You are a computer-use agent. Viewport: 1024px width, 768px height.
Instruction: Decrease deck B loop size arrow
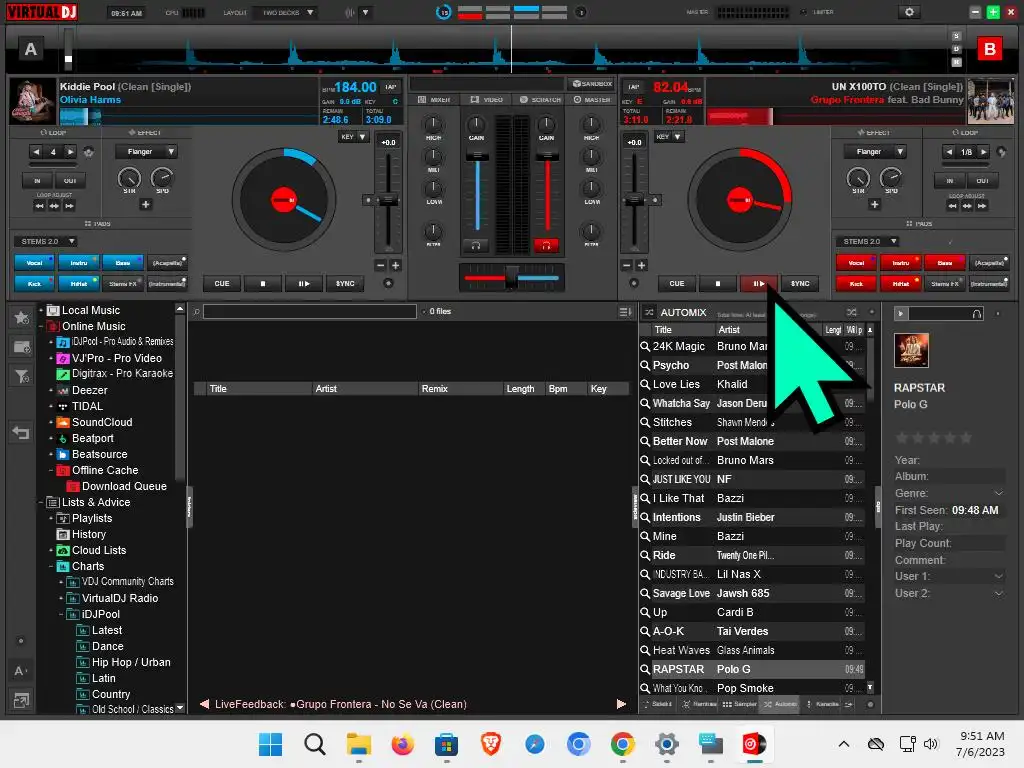(949, 152)
